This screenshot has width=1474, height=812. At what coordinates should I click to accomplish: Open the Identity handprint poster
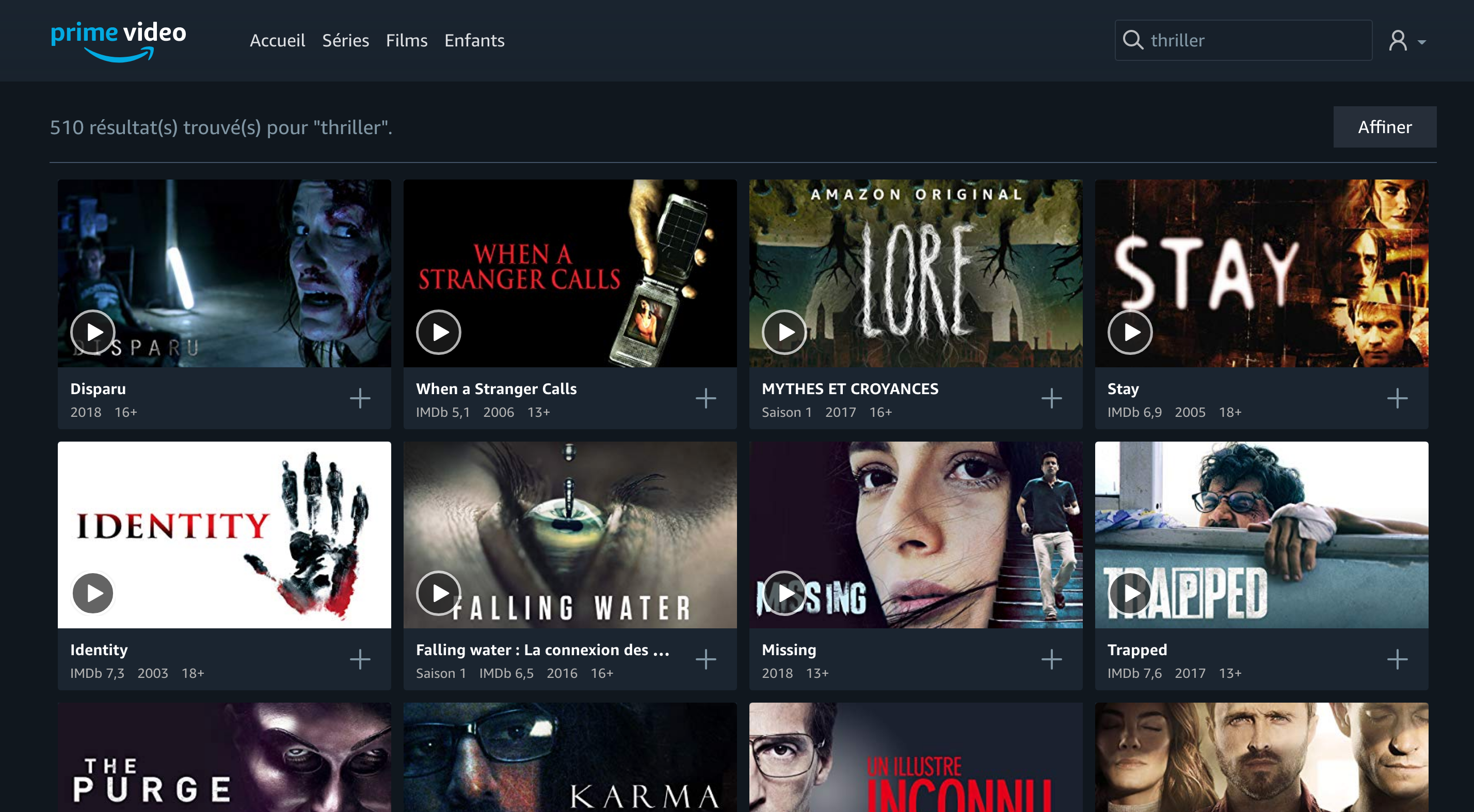tap(225, 534)
